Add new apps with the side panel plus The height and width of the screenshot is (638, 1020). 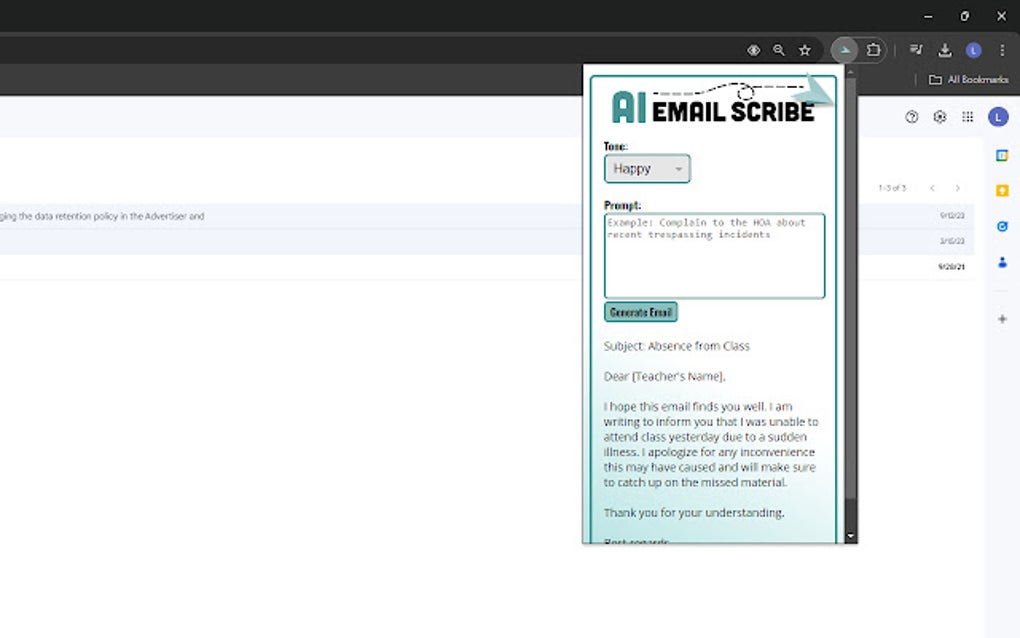point(1001,318)
